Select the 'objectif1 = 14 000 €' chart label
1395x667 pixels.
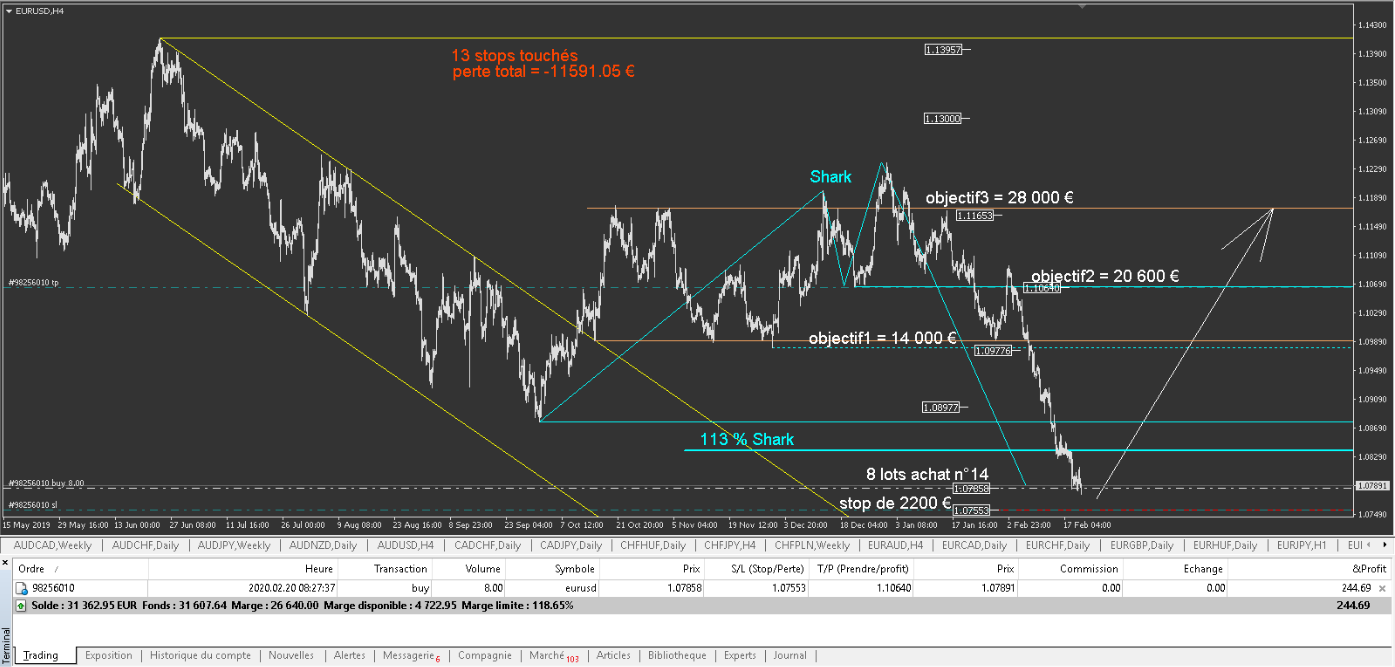pos(882,338)
